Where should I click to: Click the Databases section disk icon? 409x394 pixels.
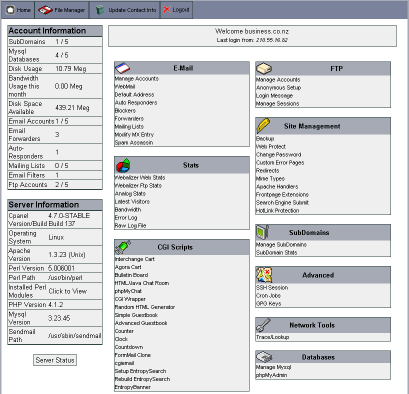coord(264,357)
